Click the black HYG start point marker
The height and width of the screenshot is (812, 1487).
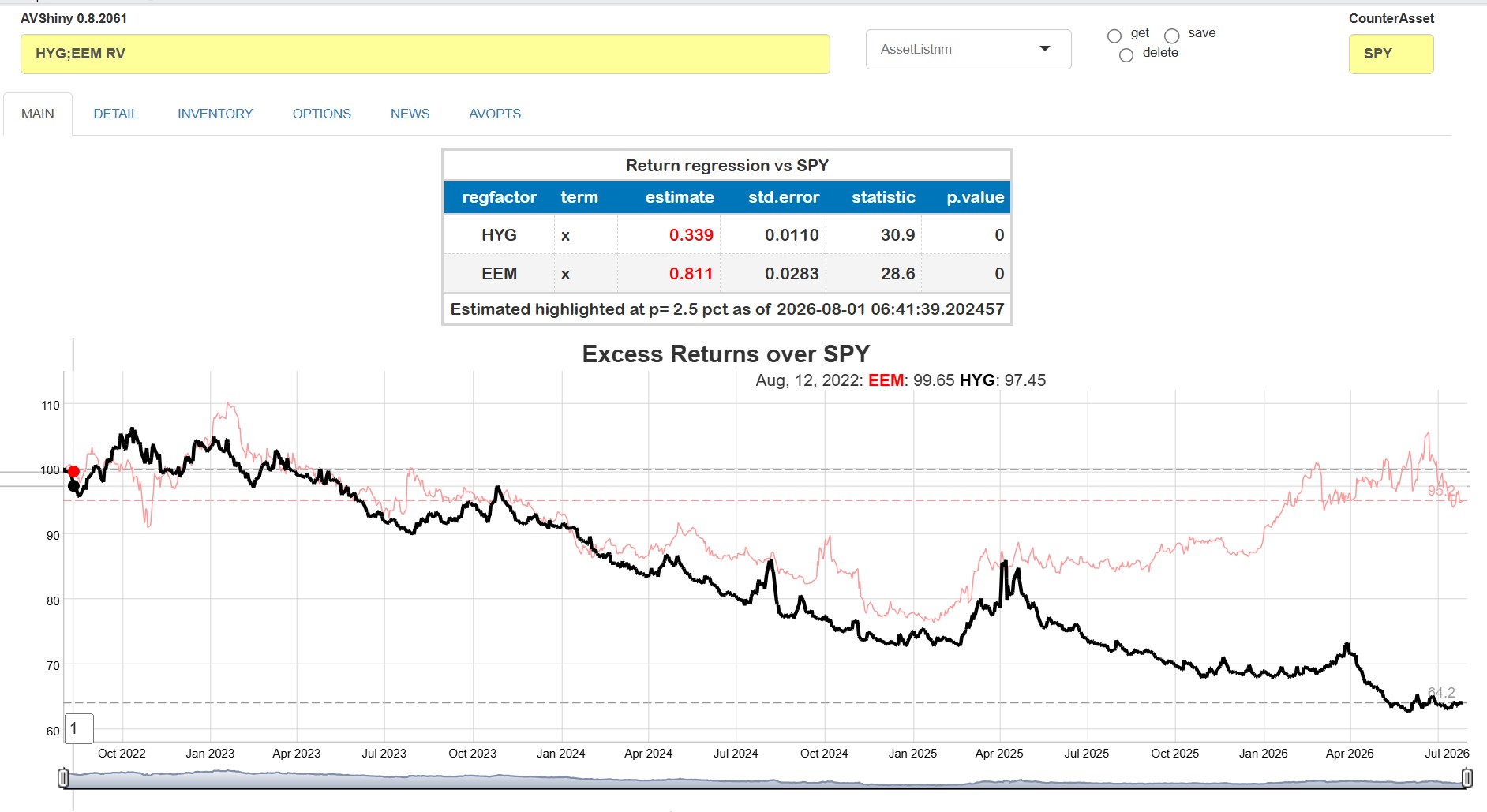[73, 486]
